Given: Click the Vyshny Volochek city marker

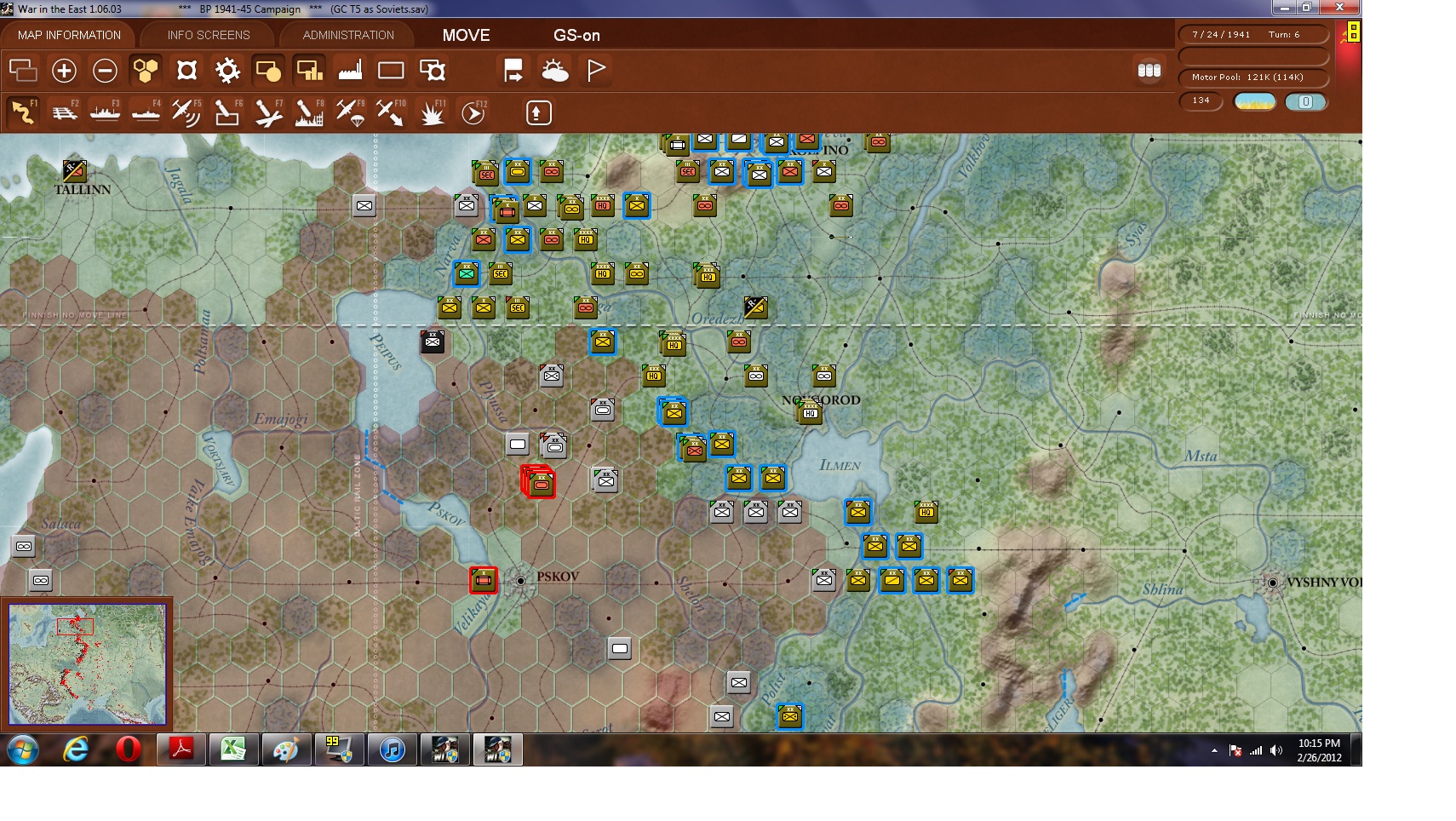Looking at the screenshot, I should pos(1272,583).
